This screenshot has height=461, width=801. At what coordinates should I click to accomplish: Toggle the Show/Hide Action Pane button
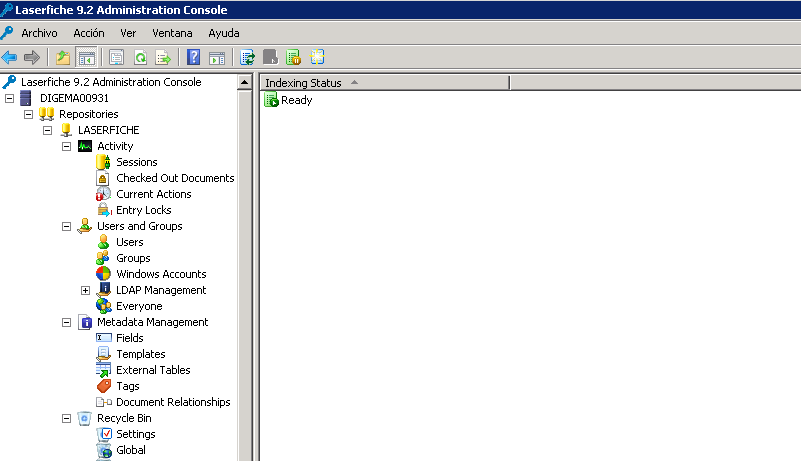217,57
